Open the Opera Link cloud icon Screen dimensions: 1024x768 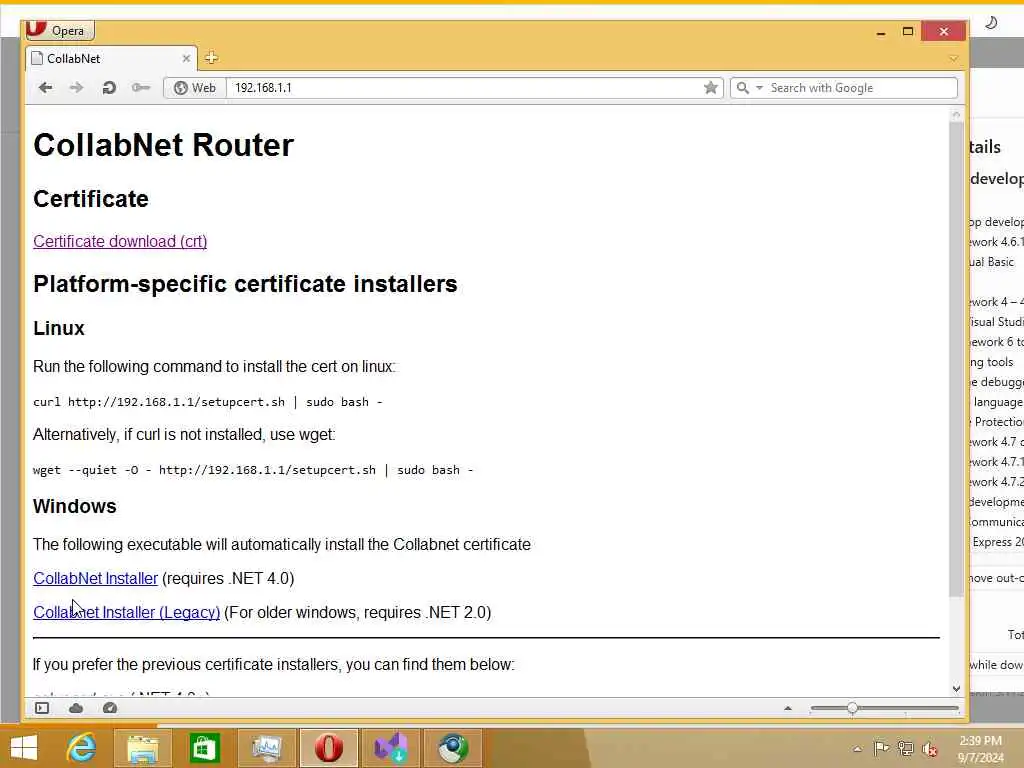pos(76,708)
